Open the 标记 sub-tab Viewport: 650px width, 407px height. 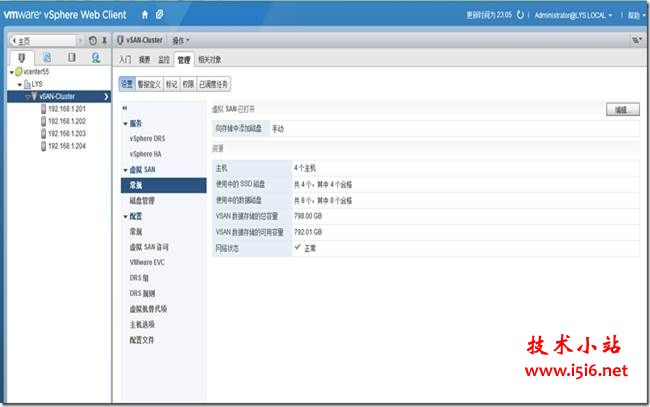click(x=172, y=84)
